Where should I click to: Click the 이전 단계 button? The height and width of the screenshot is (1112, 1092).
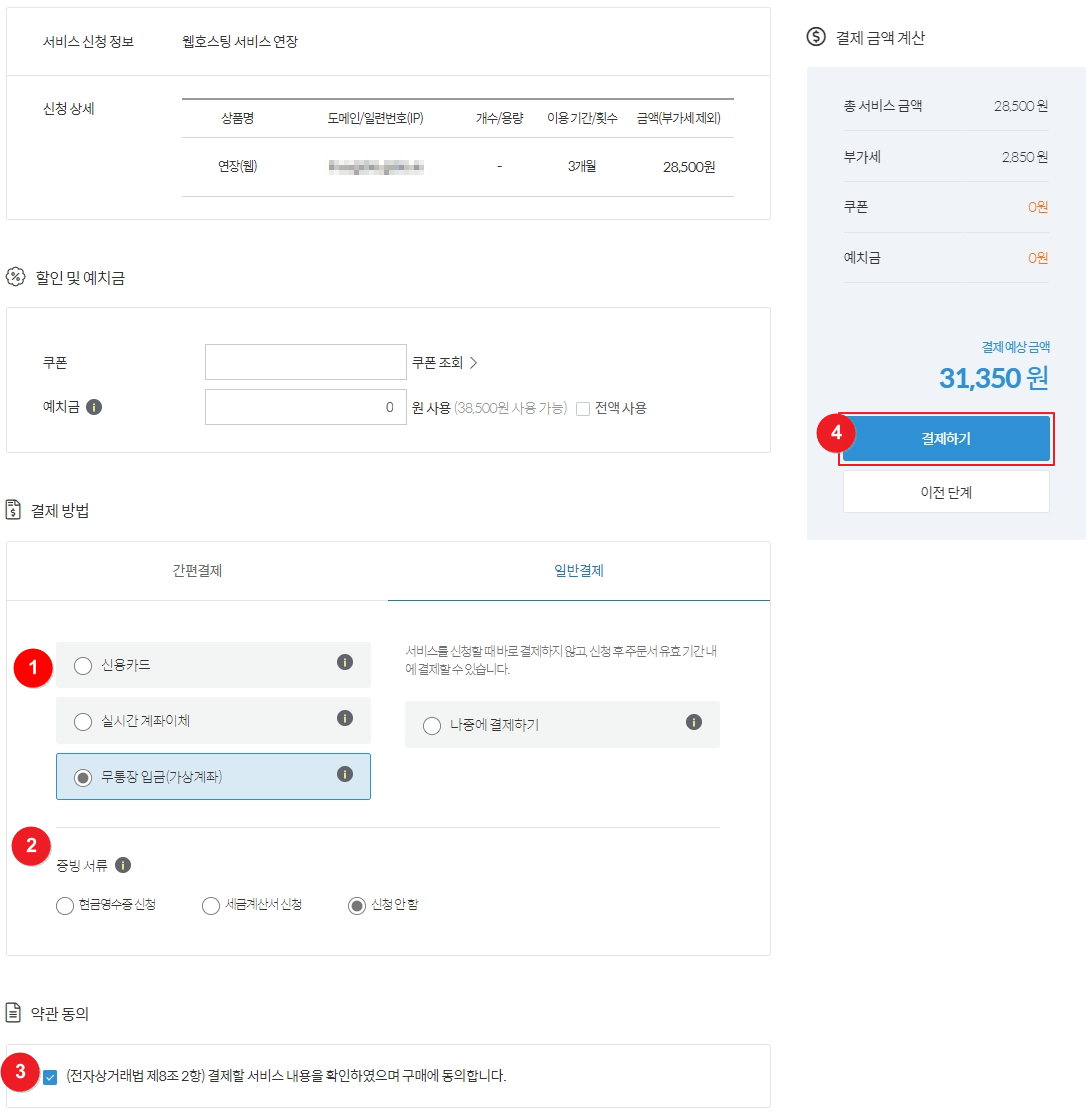pyautogui.click(x=946, y=492)
